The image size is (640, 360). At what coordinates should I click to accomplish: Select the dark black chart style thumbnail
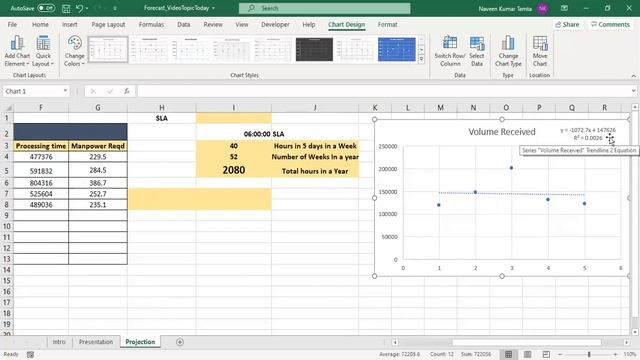pos(314,49)
